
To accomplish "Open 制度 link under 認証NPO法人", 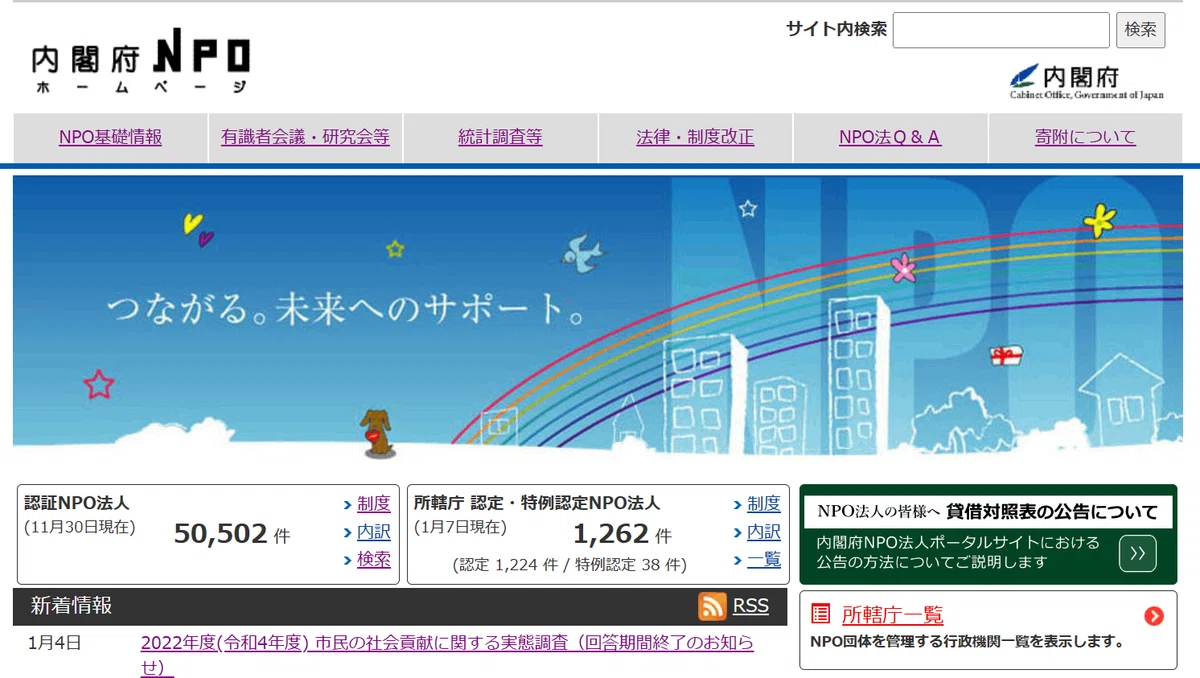I will pyautogui.click(x=374, y=504).
